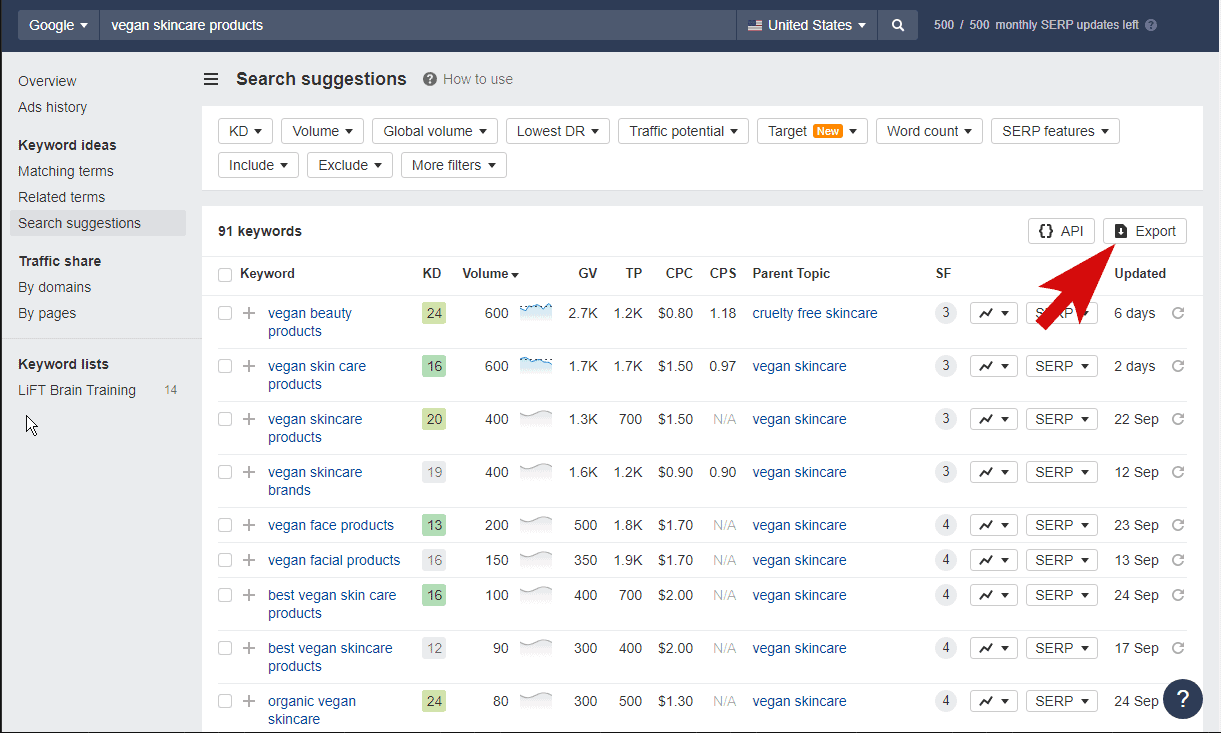Viewport: 1221px width, 733px height.
Task: Add 'organic vegan skincare' with plus icon
Action: click(x=249, y=701)
